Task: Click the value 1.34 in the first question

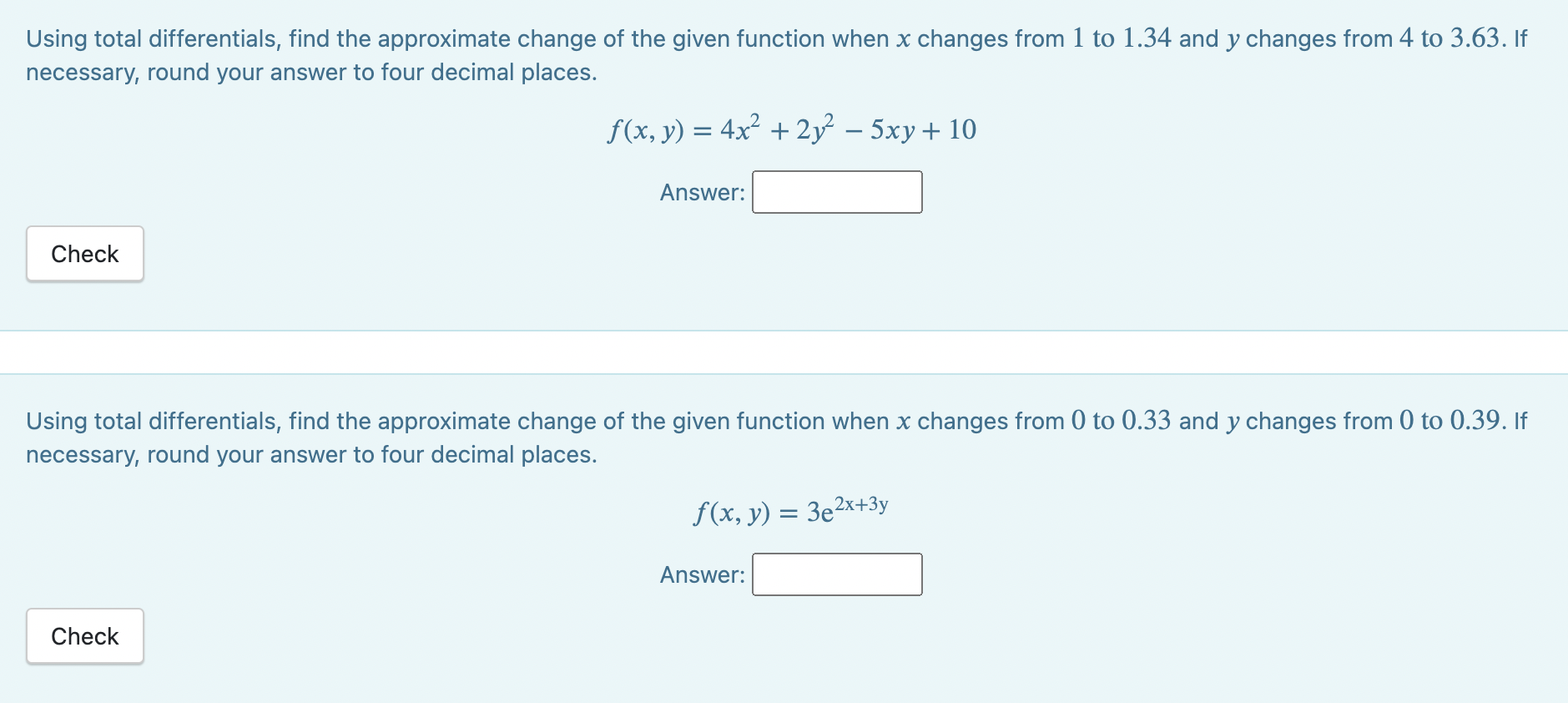Action: [1147, 38]
